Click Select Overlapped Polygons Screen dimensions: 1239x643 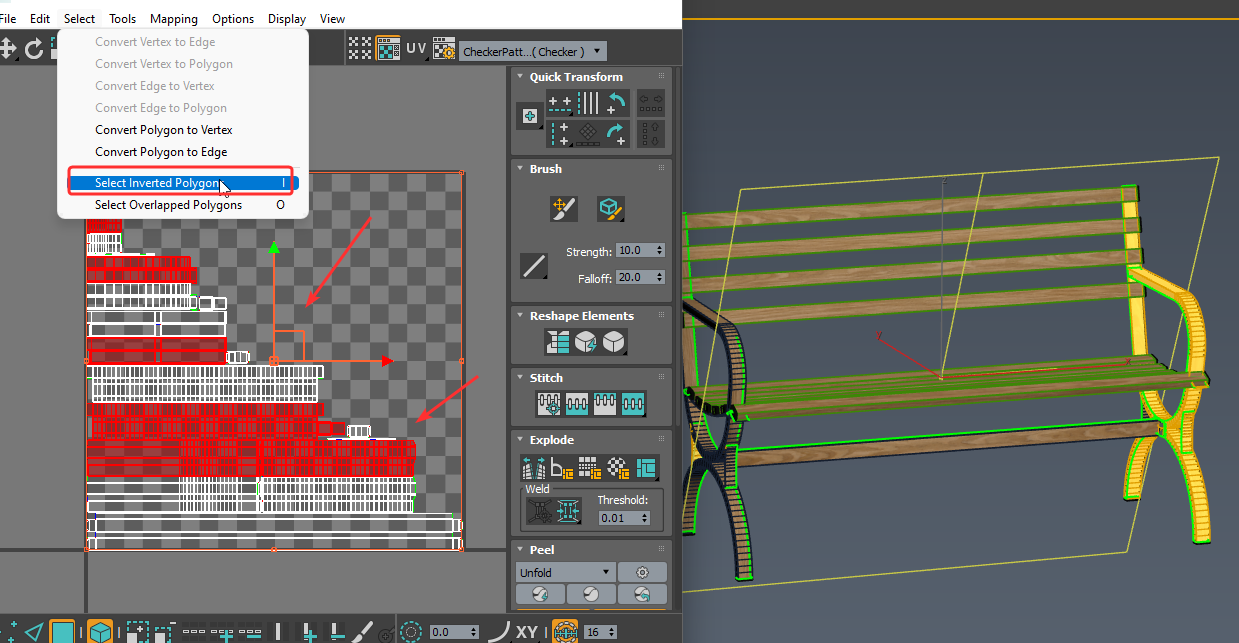tap(168, 205)
